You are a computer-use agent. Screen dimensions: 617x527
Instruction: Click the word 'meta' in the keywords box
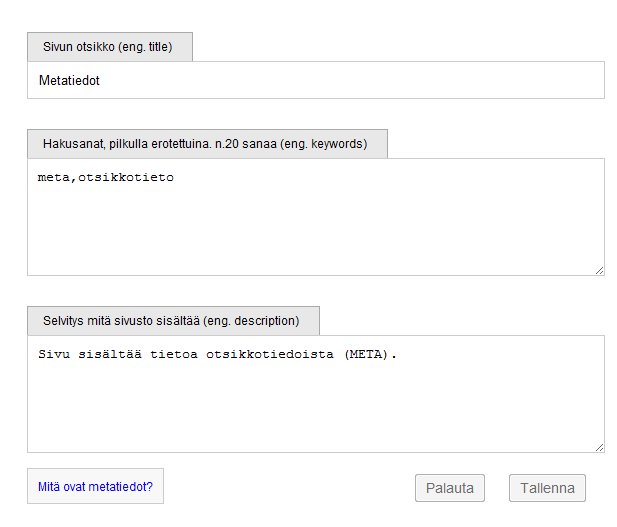(x=52, y=178)
